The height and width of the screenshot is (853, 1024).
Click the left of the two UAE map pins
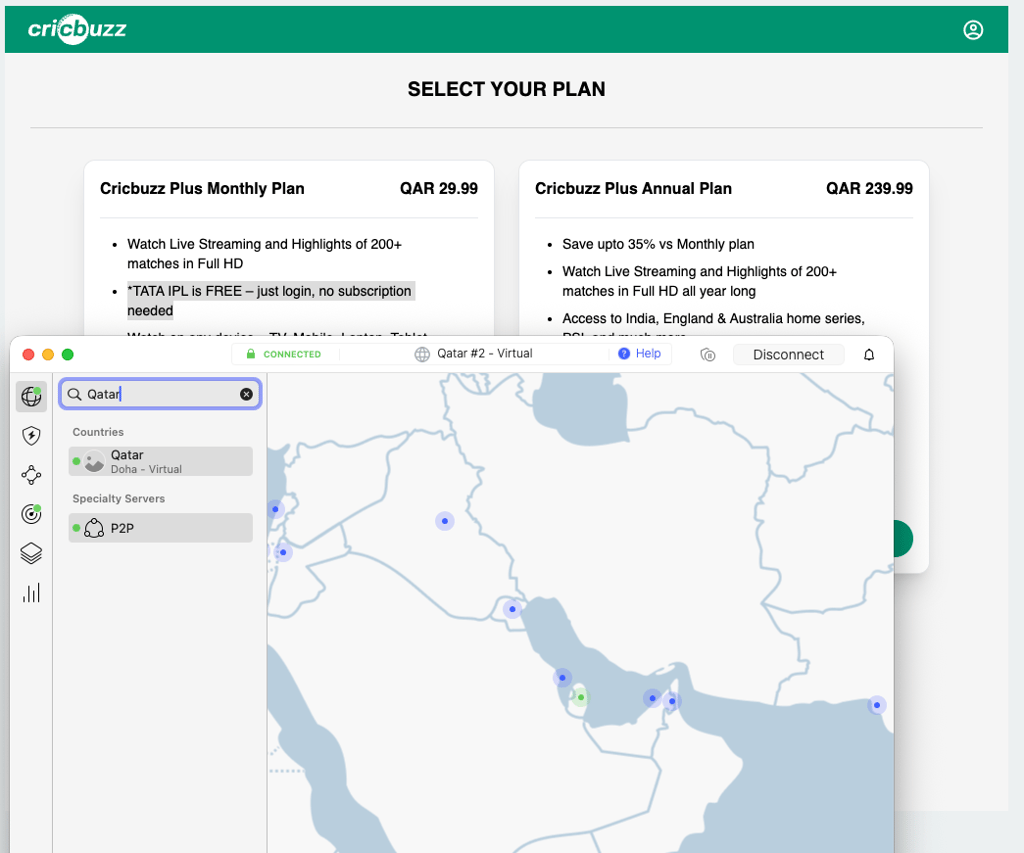[652, 698]
